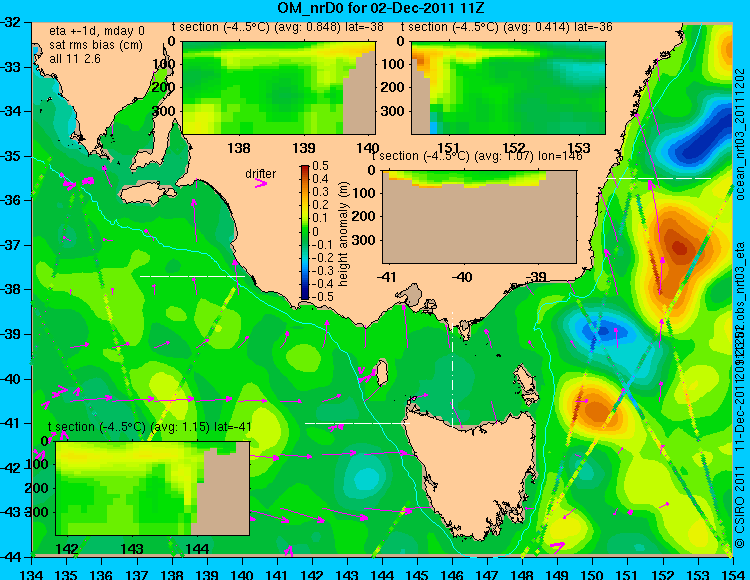This screenshot has width=750, height=580.
Task: Click King Island northwest of Tasmania
Action: 382,373
